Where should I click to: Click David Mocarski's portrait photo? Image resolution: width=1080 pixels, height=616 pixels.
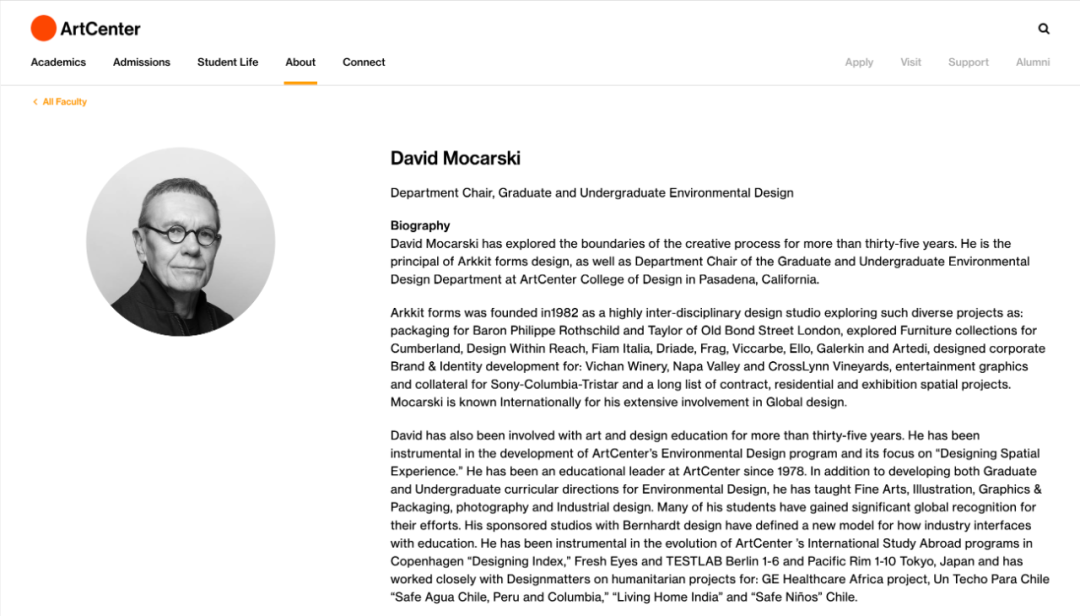pyautogui.click(x=180, y=242)
